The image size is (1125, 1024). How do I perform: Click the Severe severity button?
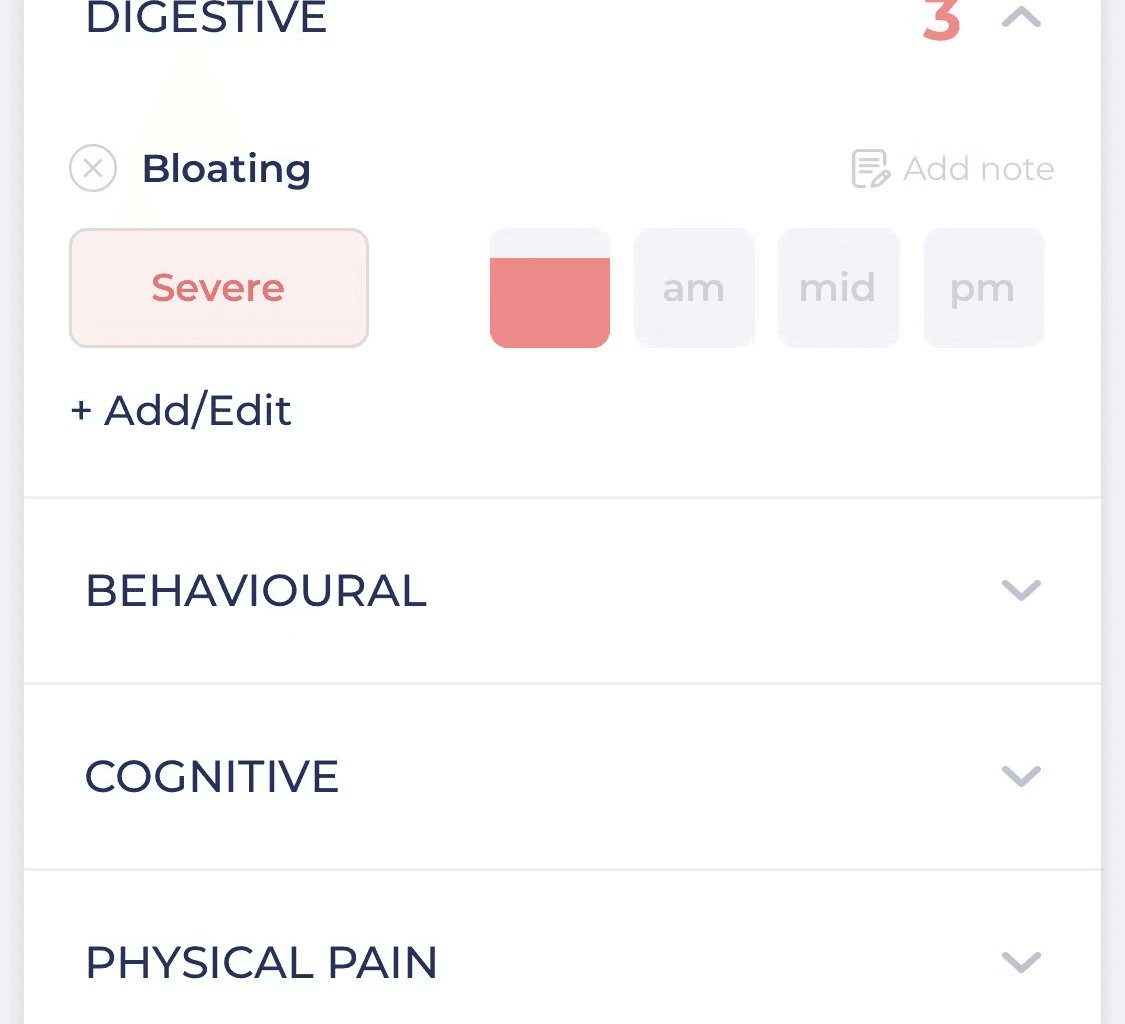click(219, 288)
